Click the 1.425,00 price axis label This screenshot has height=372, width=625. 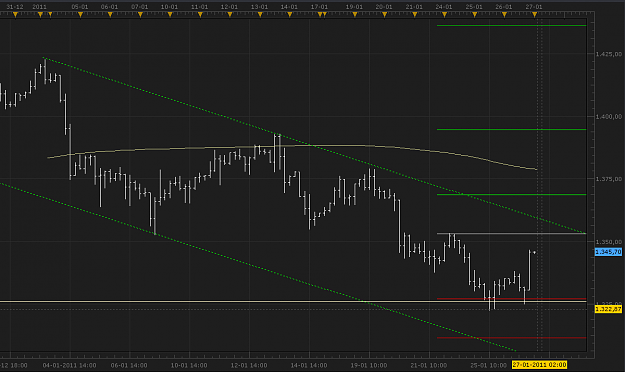[608, 54]
